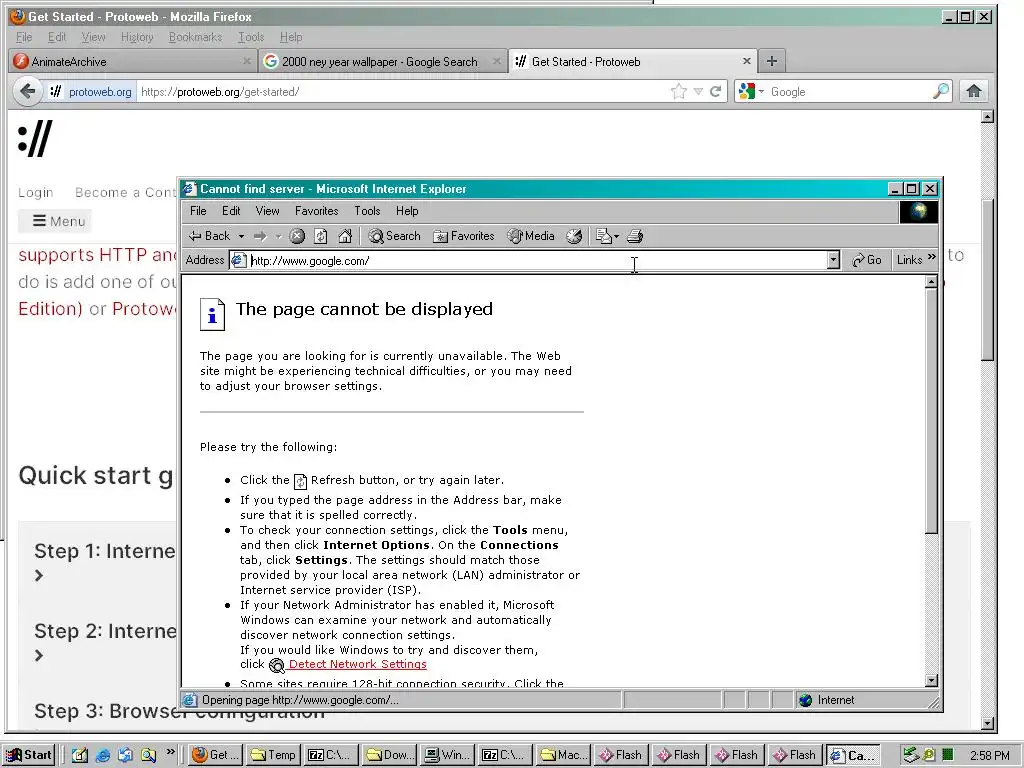Click the IE throbber globe logo

point(918,212)
